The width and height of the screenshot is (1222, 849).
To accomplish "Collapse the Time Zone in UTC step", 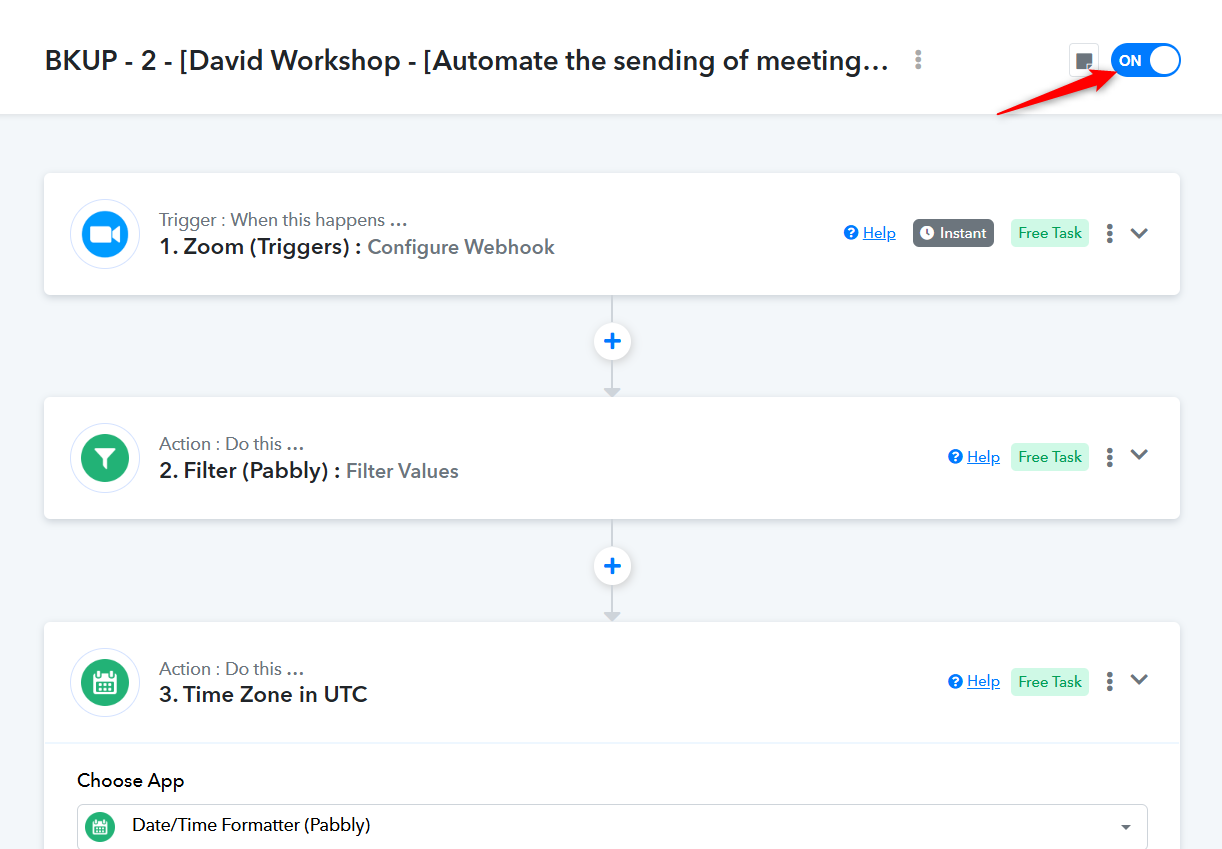I will tap(1139, 680).
